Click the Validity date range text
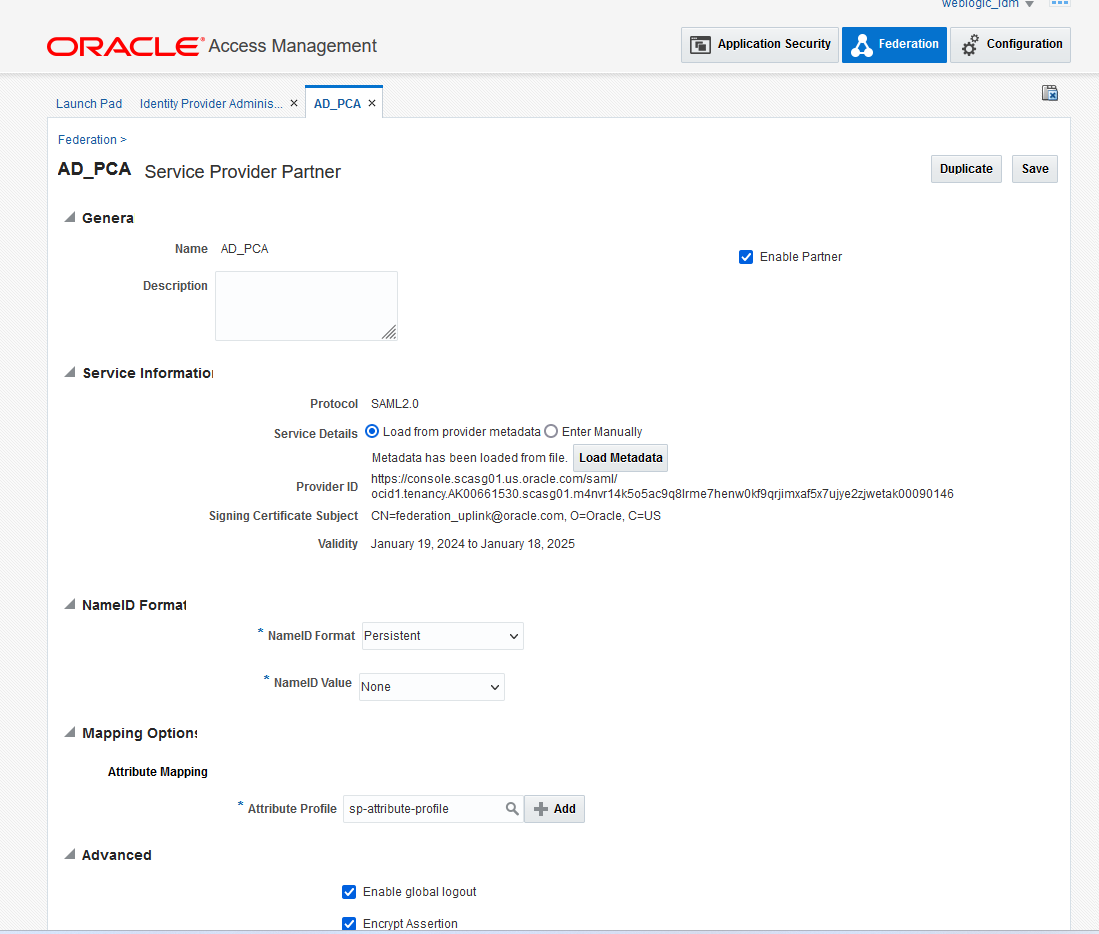 (x=472, y=544)
